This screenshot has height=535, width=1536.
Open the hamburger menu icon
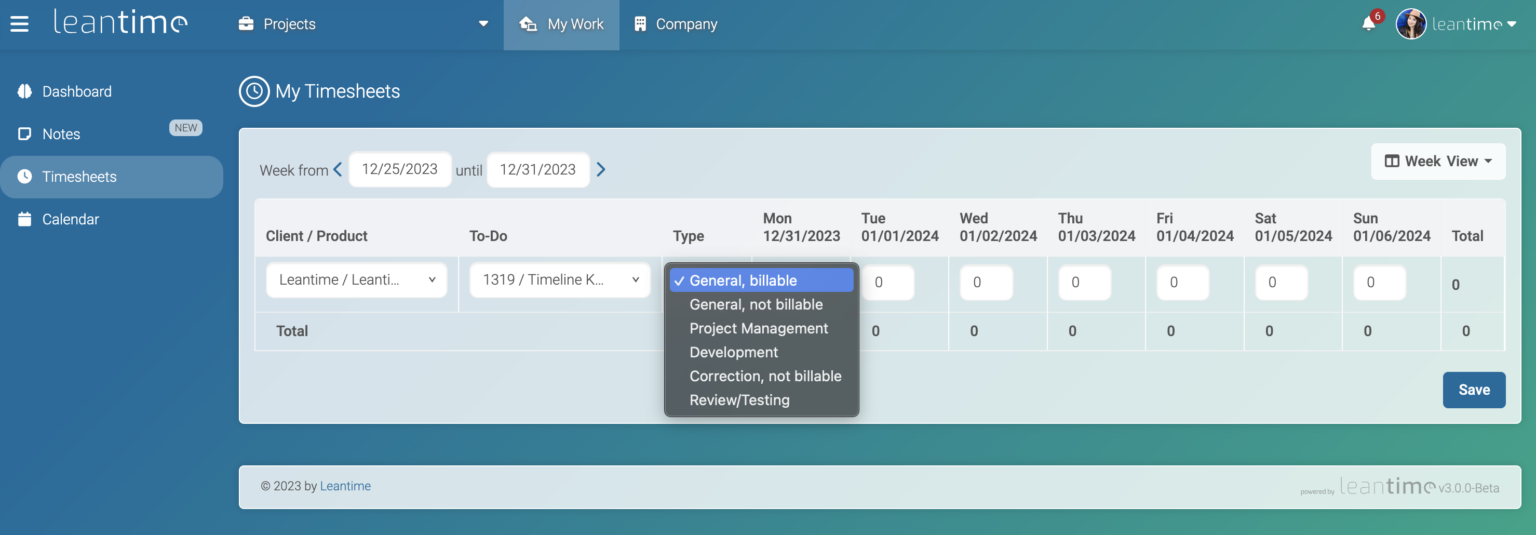[x=20, y=24]
